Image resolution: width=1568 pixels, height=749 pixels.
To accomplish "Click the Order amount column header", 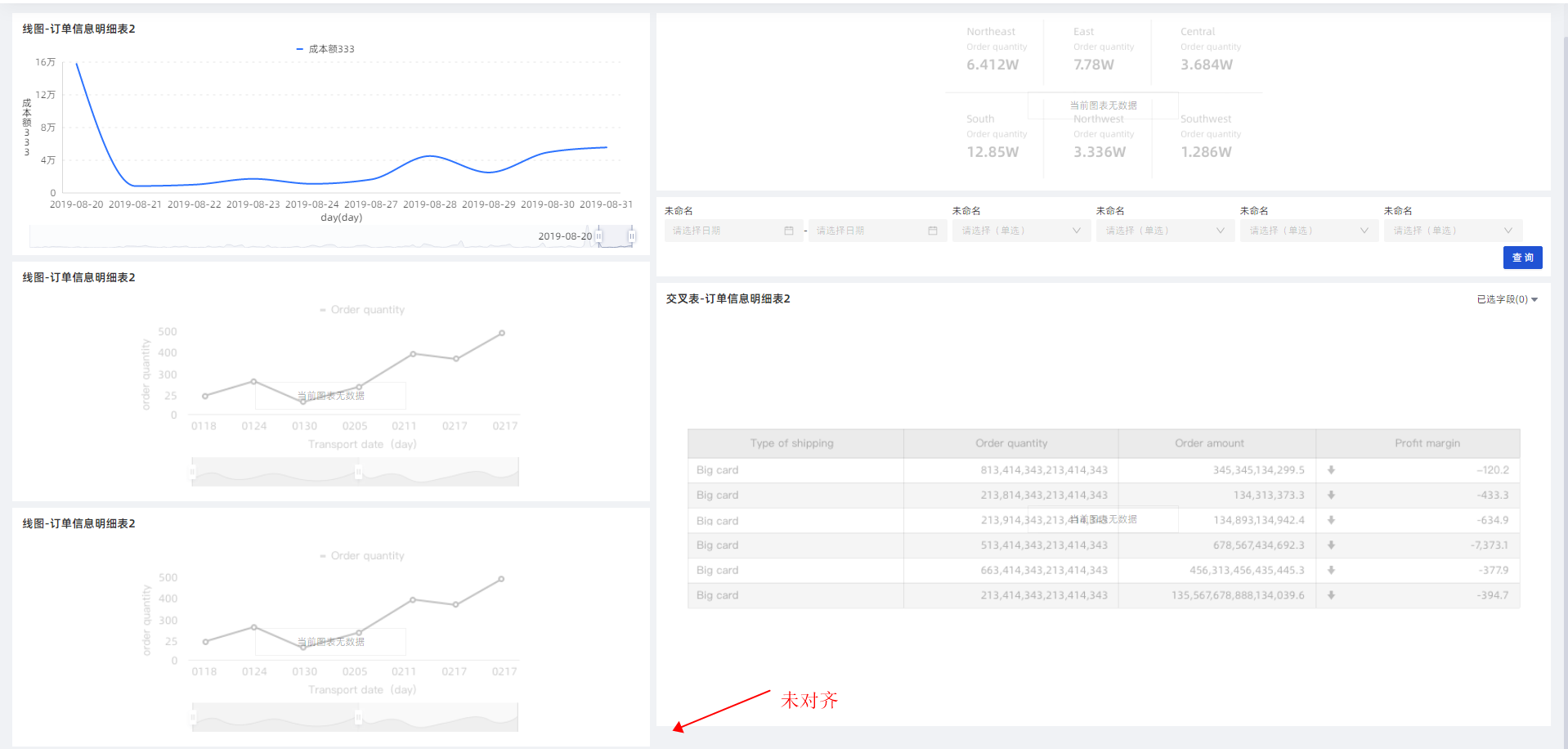I will tap(1209, 443).
